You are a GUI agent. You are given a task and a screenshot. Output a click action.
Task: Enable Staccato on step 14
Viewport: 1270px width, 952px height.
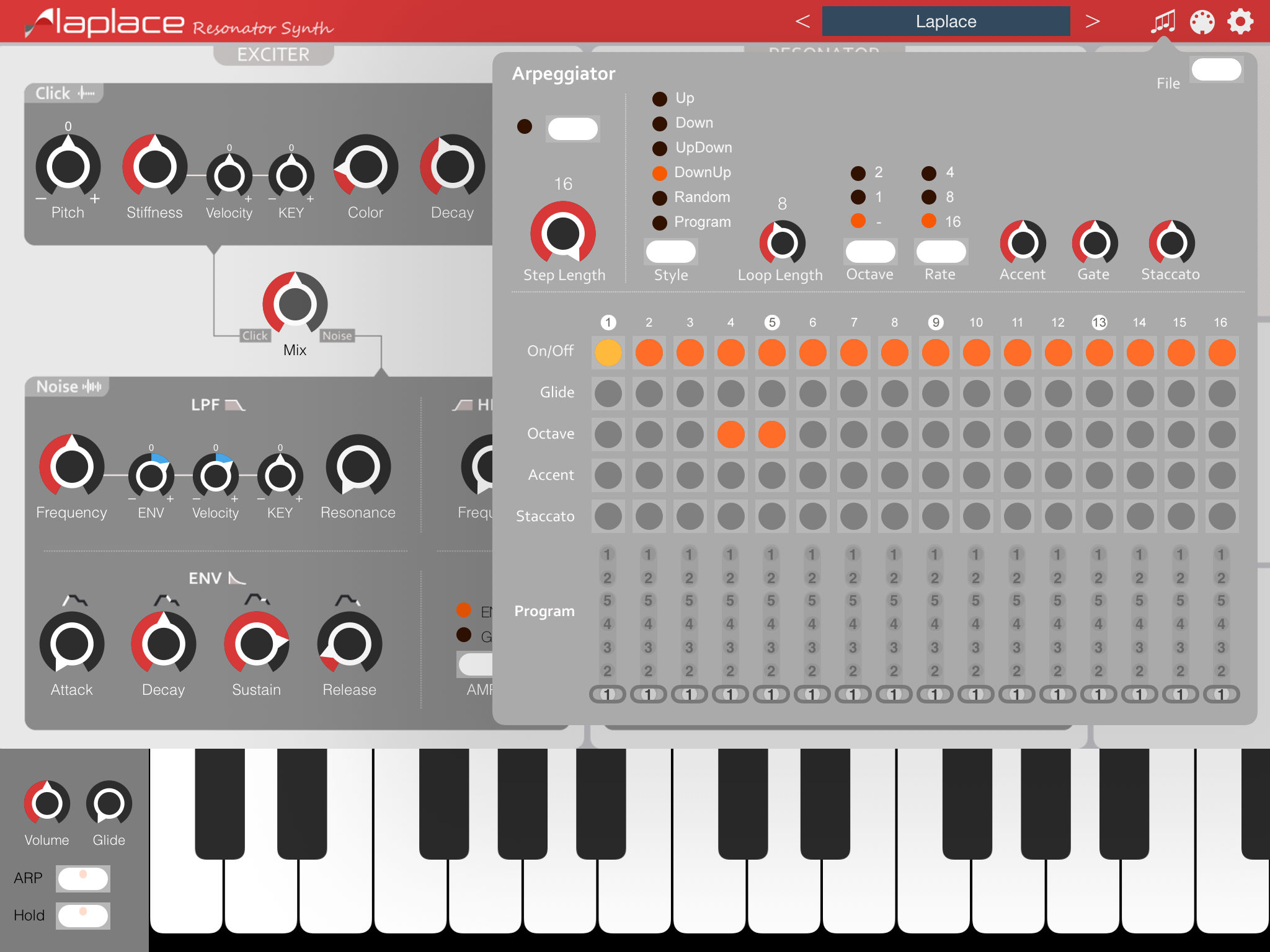tap(1140, 516)
